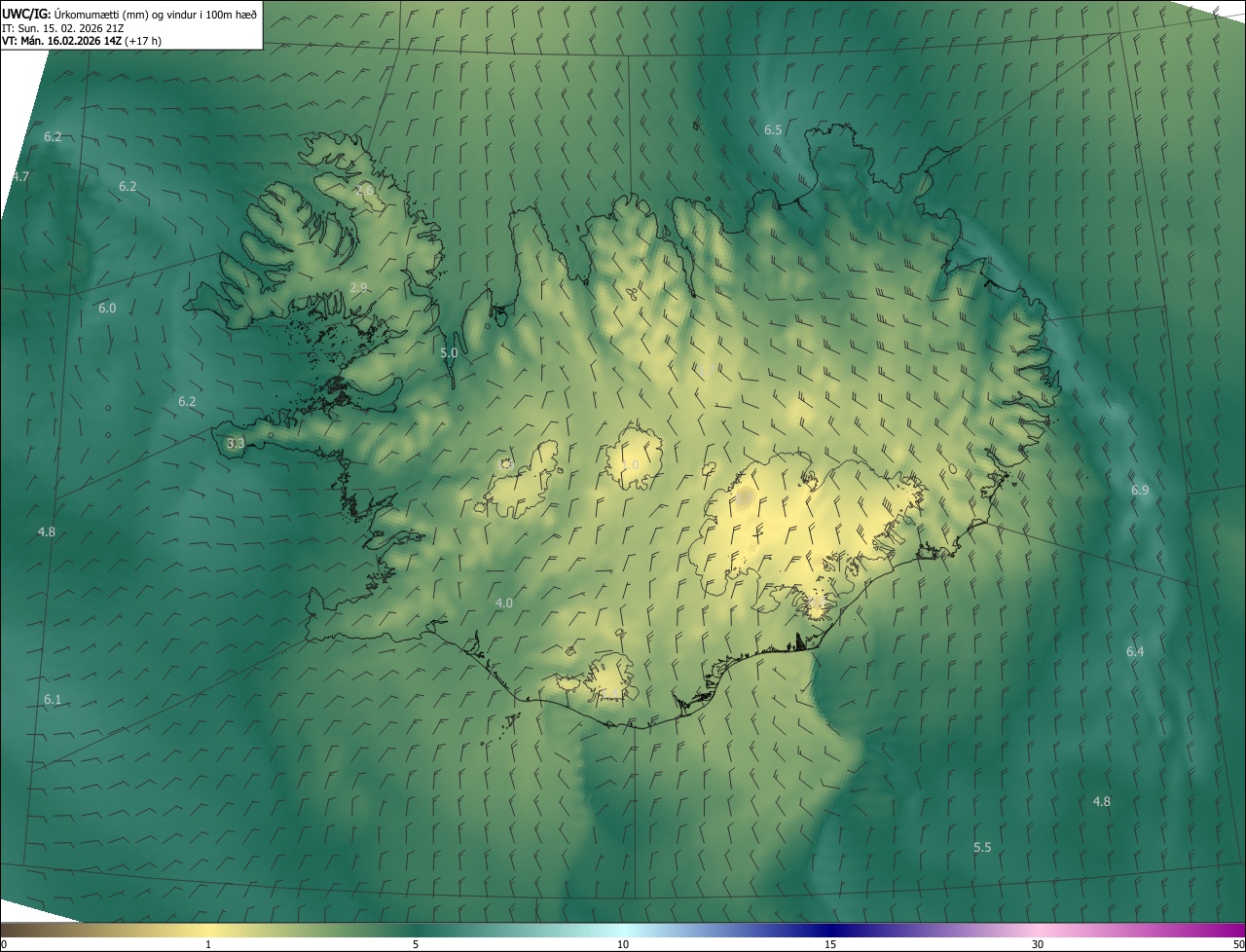Click the 6.1 value label
Image resolution: width=1246 pixels, height=952 pixels.
(x=53, y=699)
